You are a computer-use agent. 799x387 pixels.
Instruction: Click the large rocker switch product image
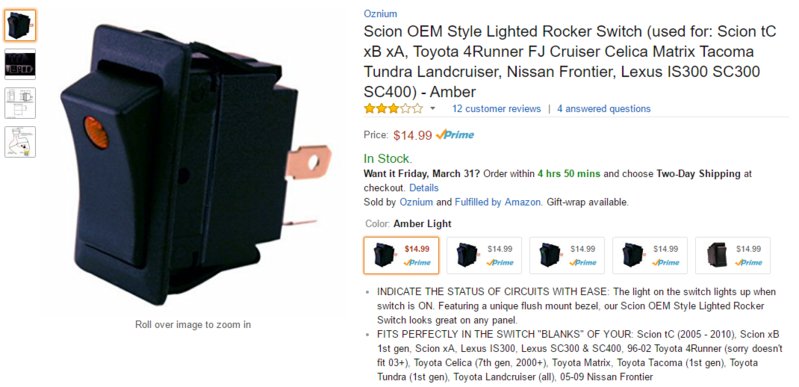pyautogui.click(x=196, y=163)
